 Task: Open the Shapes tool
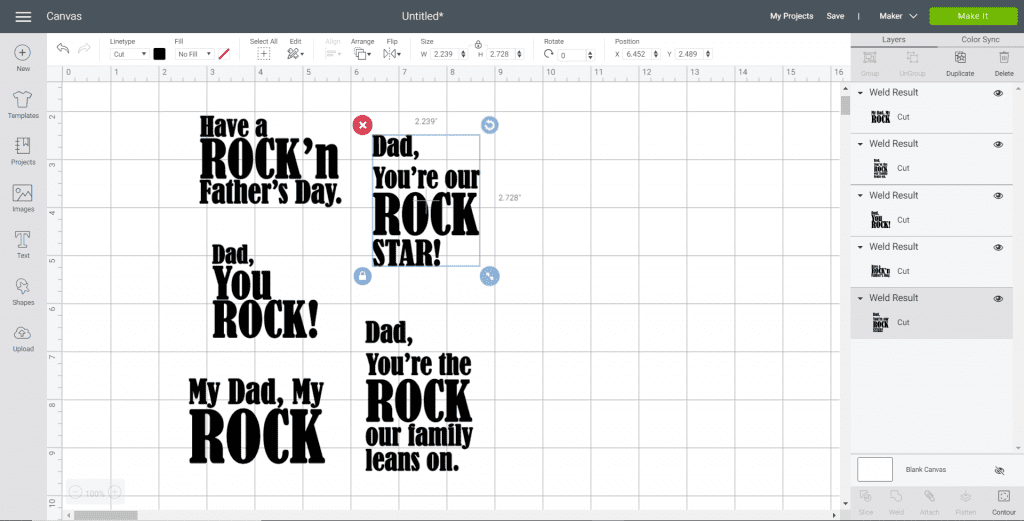coord(23,291)
